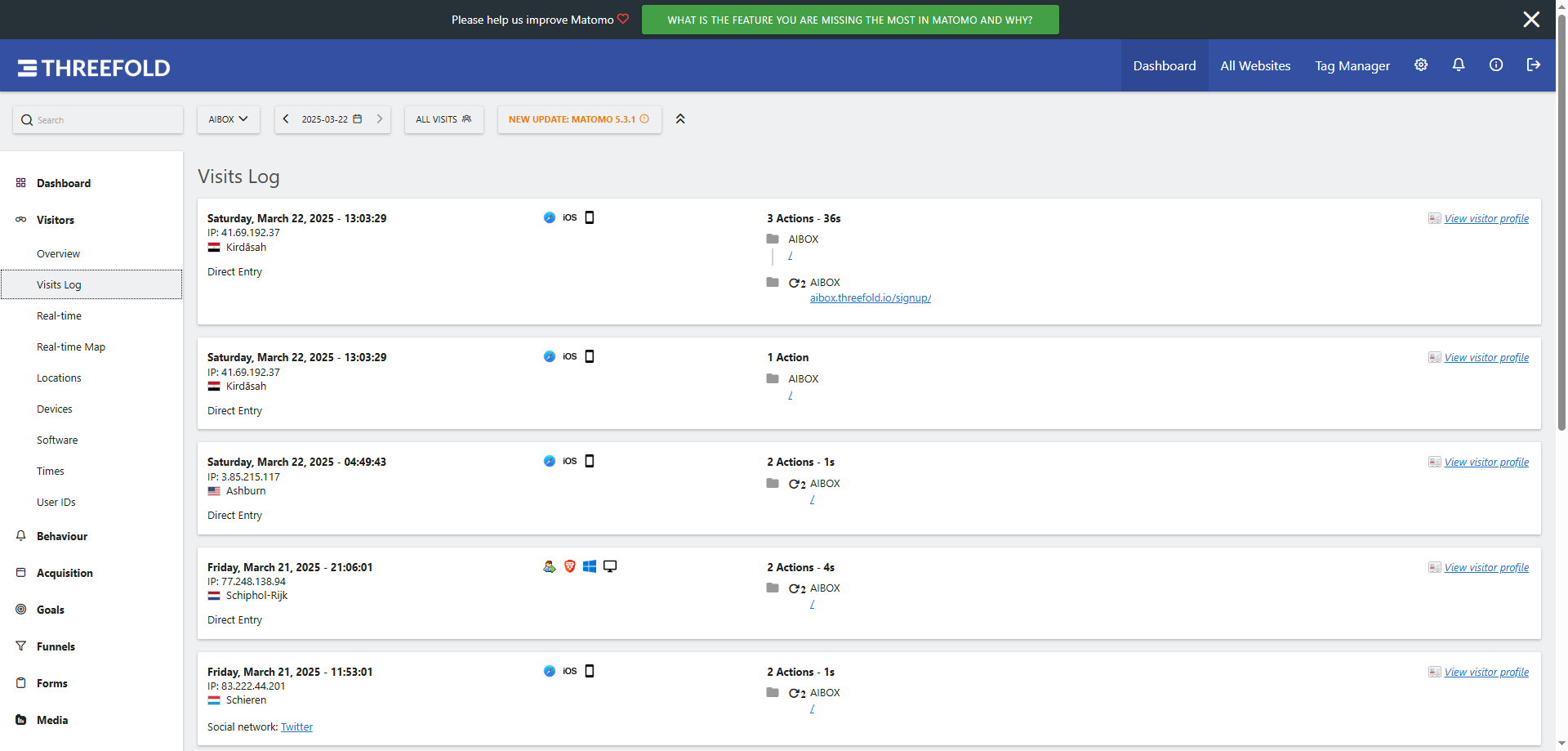1568x751 pixels.
Task: Click the Matomo 5.3.1 update notice
Action: [578, 119]
